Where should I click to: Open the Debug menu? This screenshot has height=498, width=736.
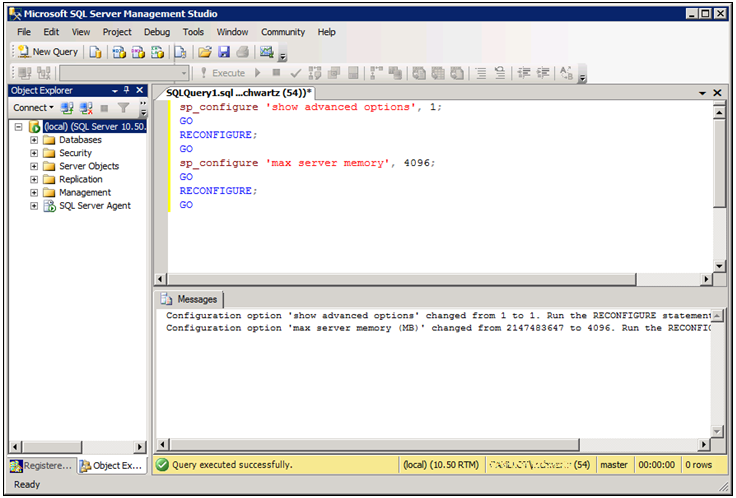(157, 32)
